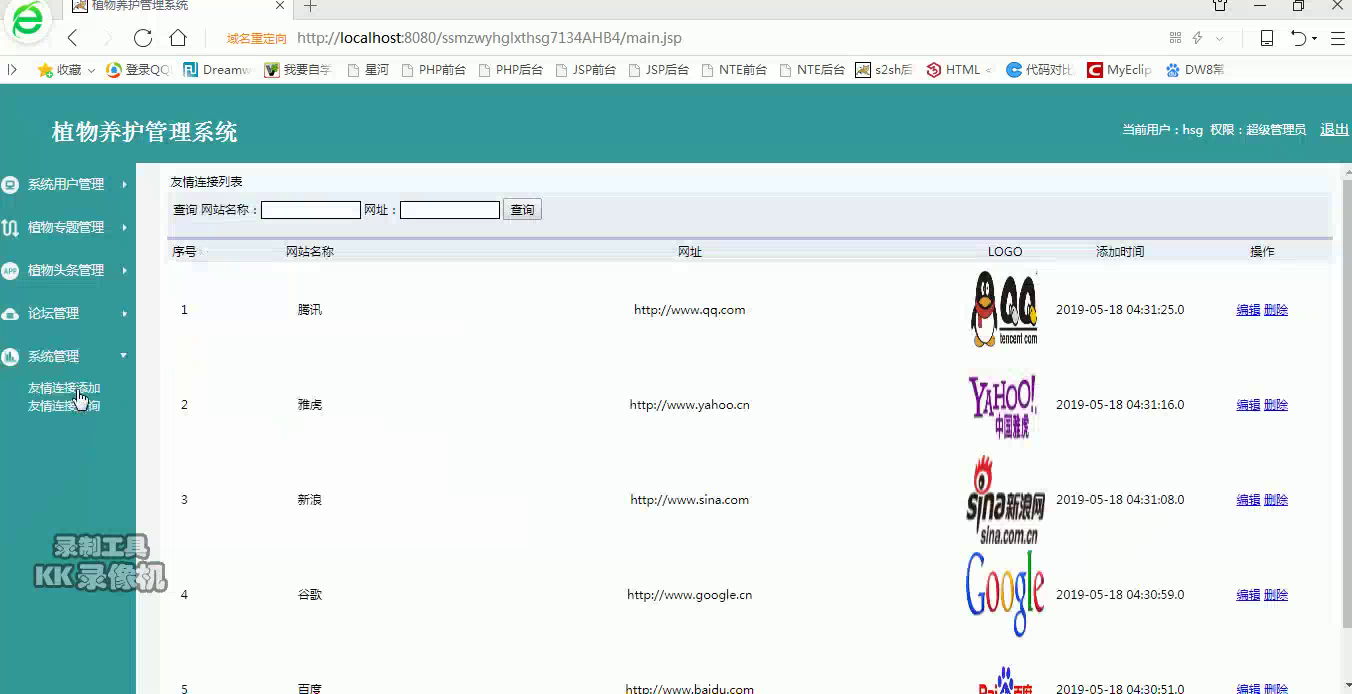Open the DW8 bookmark
The height and width of the screenshot is (694, 1352).
[x=1195, y=70]
